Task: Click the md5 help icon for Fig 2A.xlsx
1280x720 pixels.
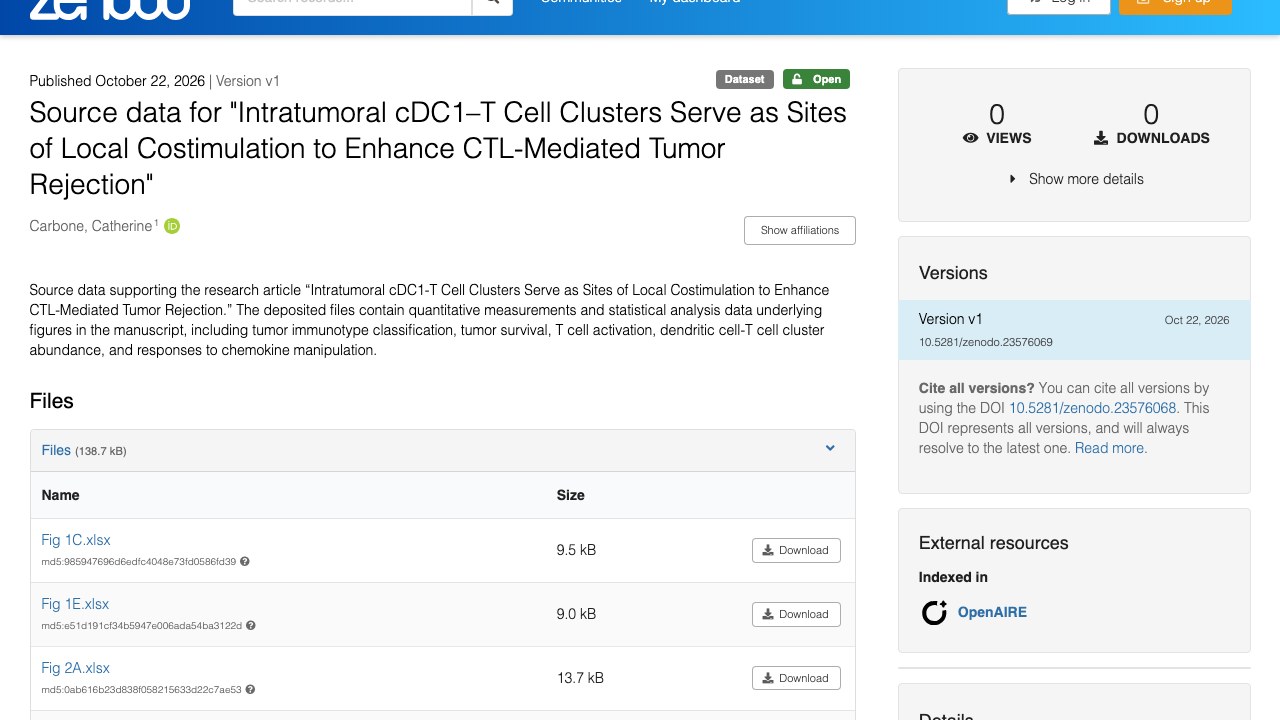Action: click(x=250, y=690)
